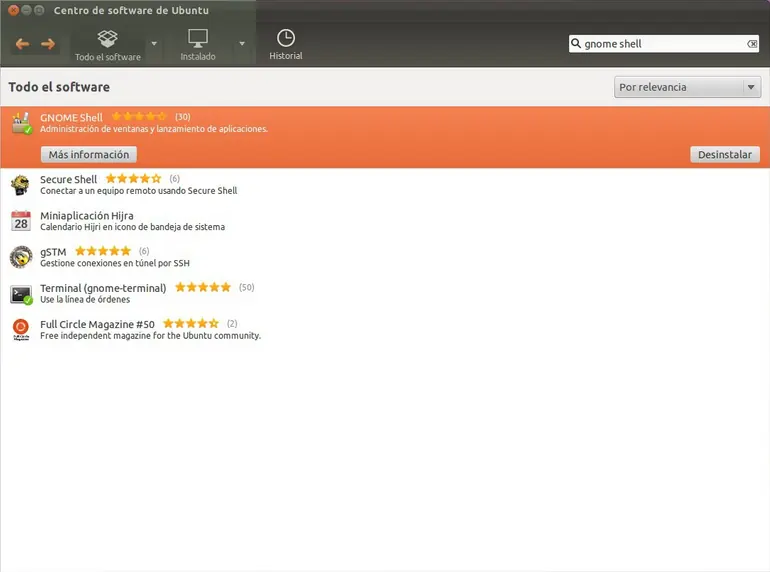Expand the Instalado dropdown arrow
This screenshot has height=572, width=770.
point(242,44)
